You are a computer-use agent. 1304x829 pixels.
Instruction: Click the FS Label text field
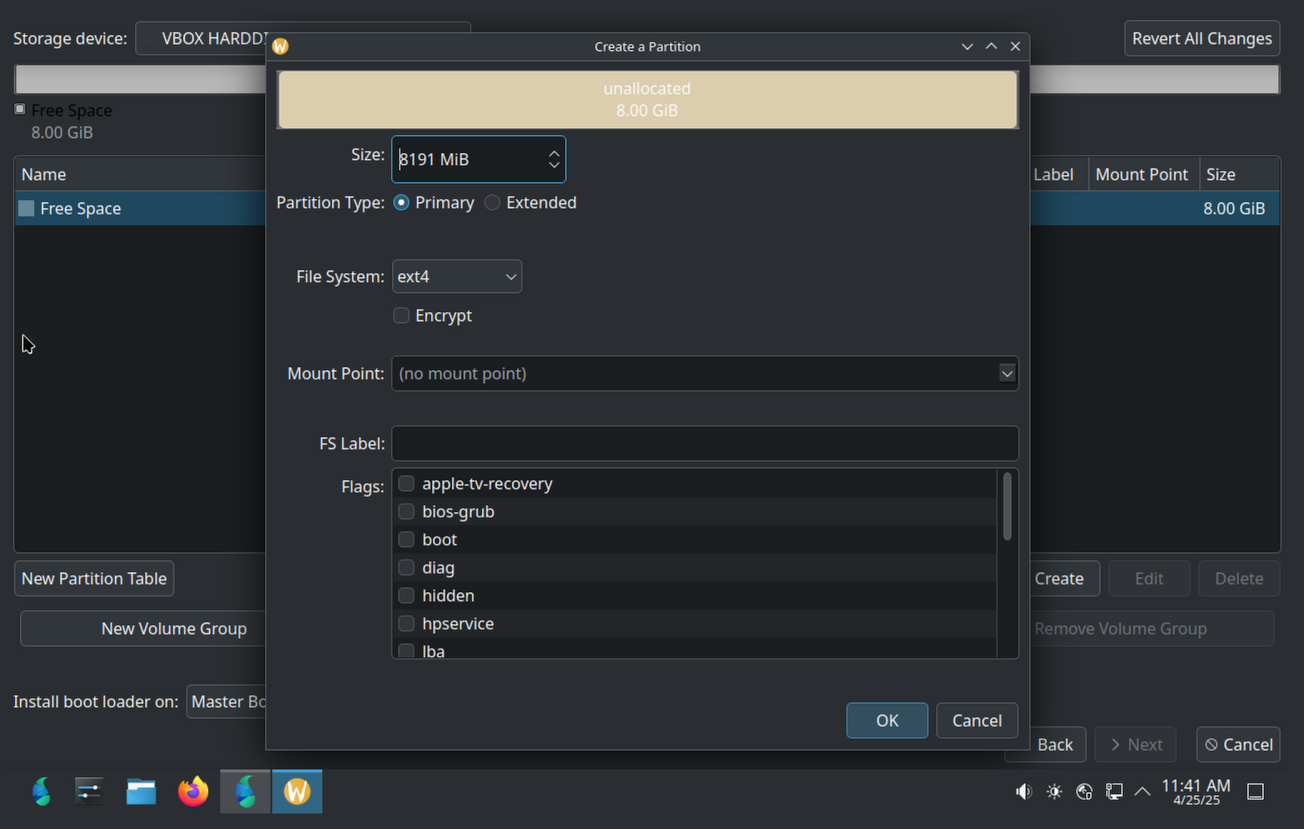[705, 443]
